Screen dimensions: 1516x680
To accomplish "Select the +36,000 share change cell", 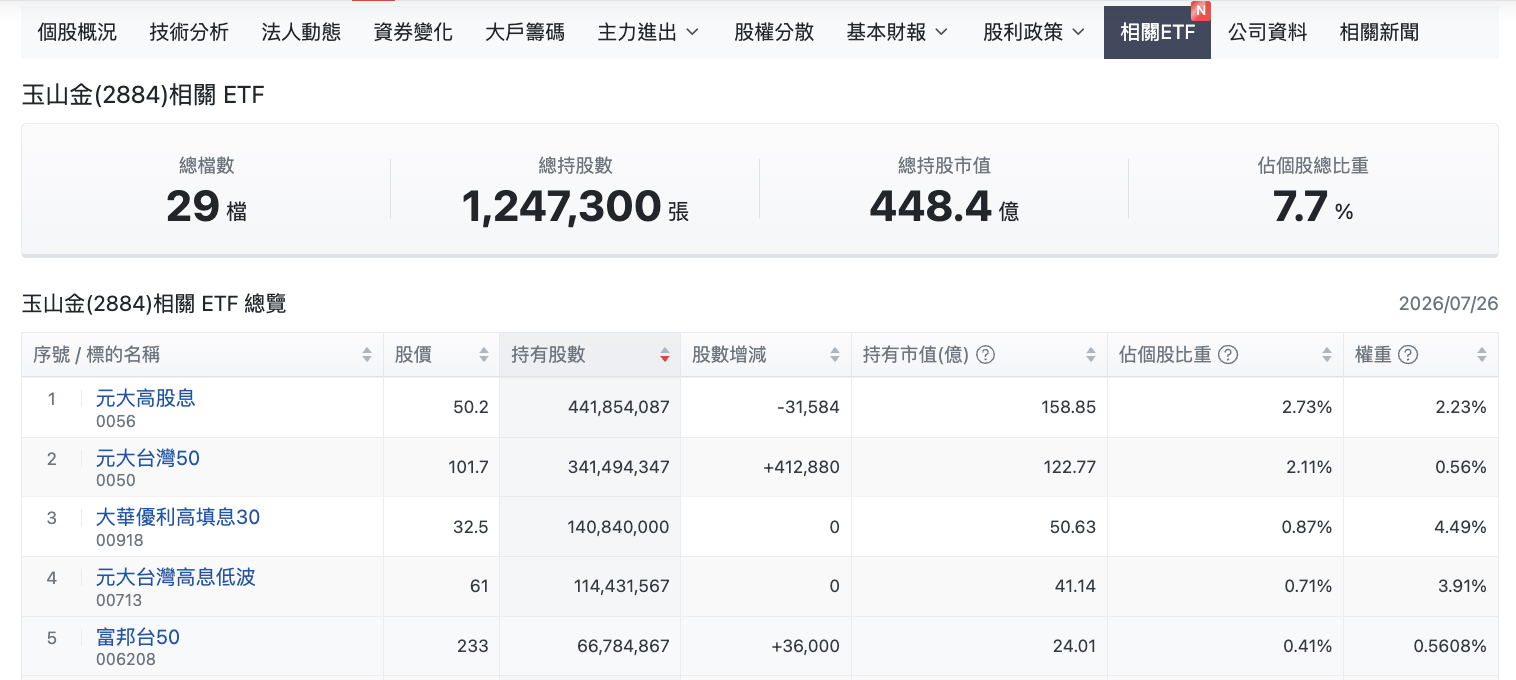I will [x=766, y=646].
